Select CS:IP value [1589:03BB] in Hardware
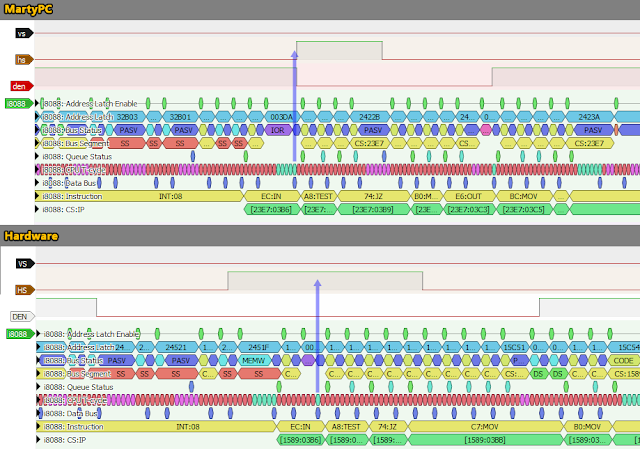Viewport: 640px width, 449px height. point(485,440)
